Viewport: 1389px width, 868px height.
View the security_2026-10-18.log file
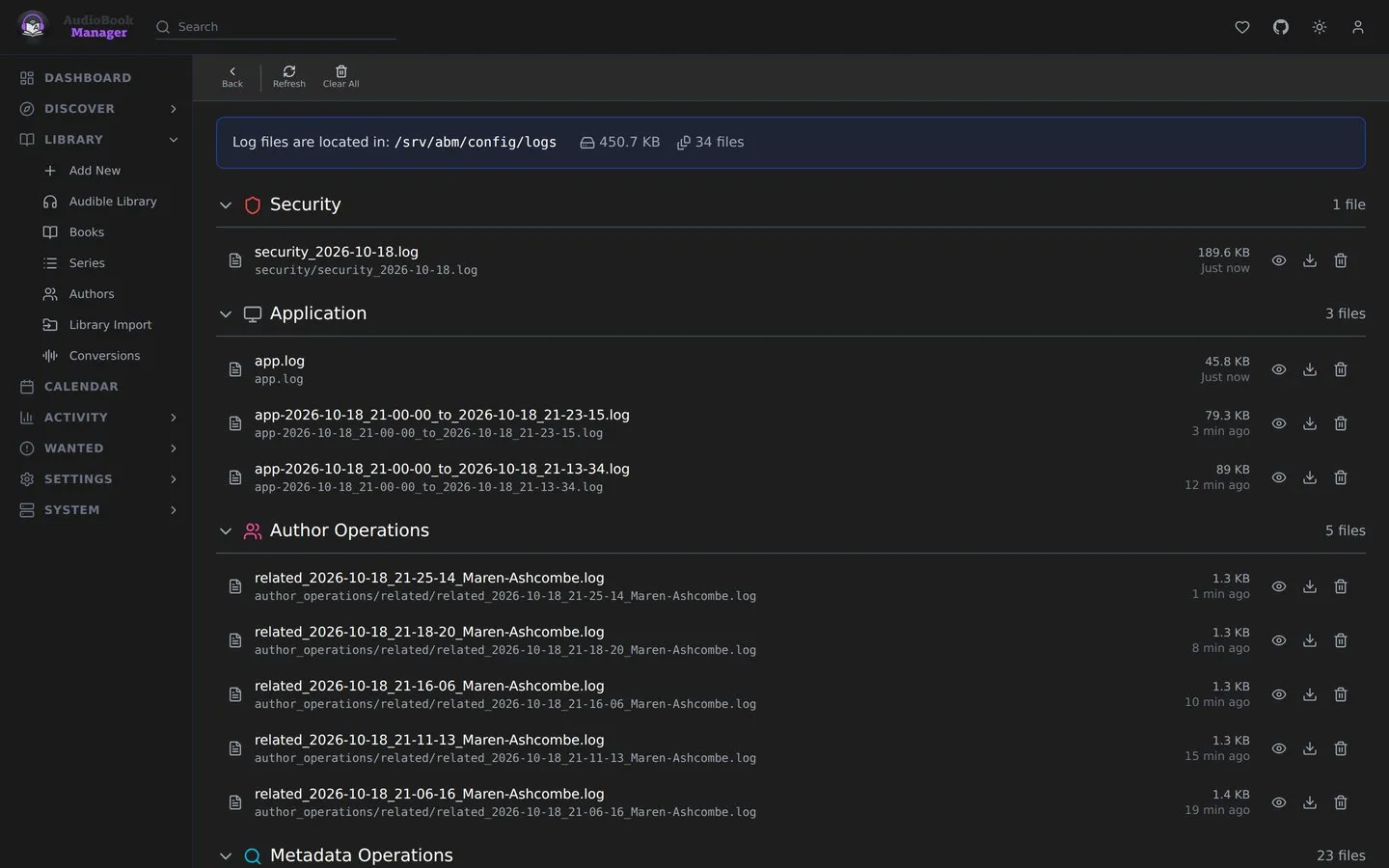[1279, 260]
